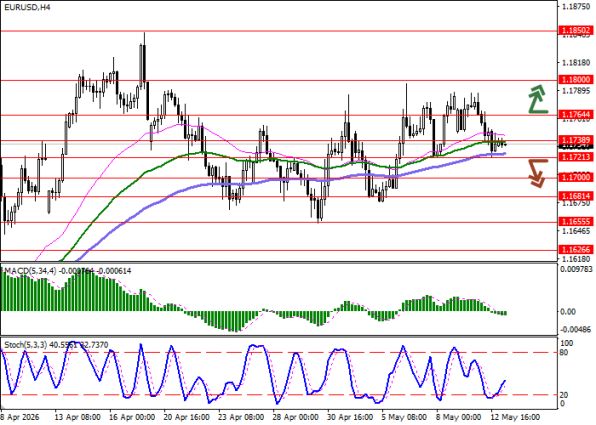Viewport: 596px width, 425px height.
Task: Select the 1.17389 red price label
Action: pyautogui.click(x=576, y=140)
